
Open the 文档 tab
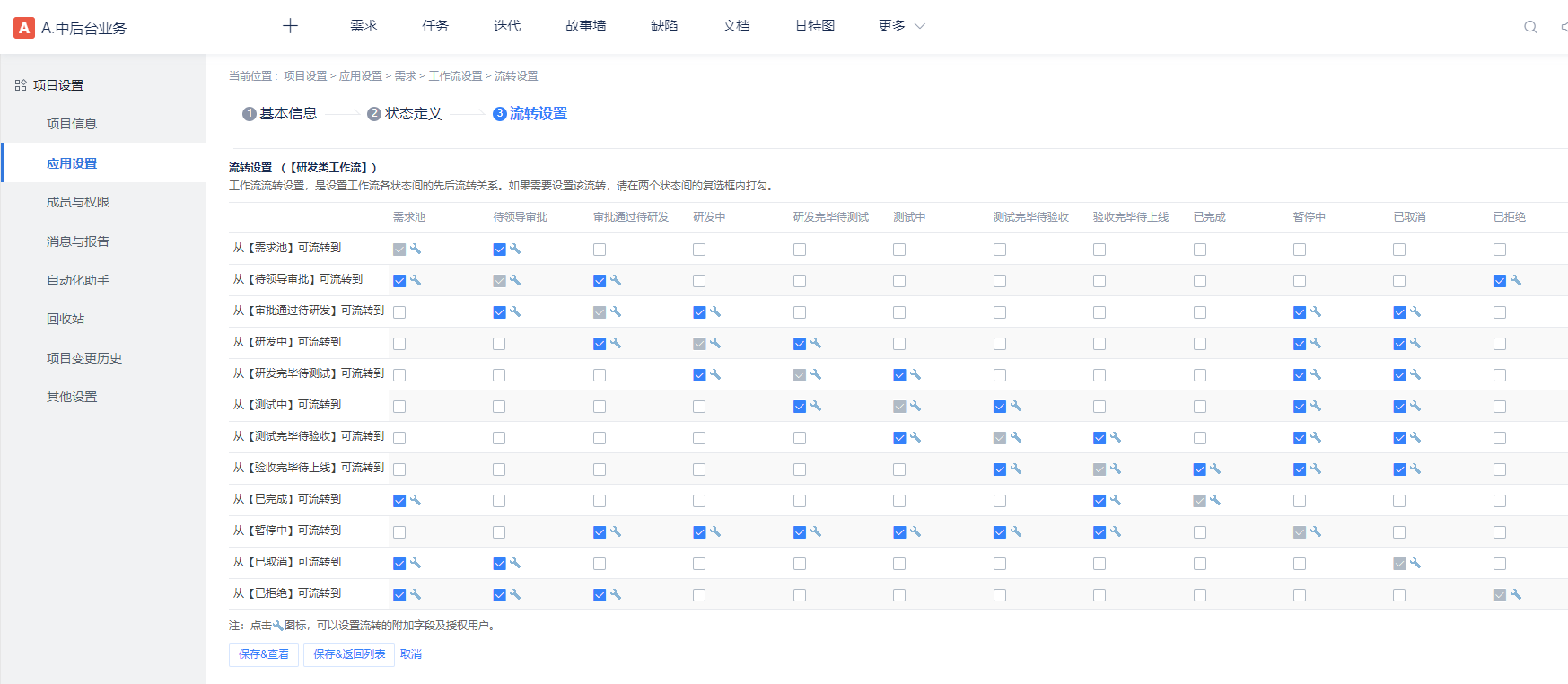click(736, 26)
